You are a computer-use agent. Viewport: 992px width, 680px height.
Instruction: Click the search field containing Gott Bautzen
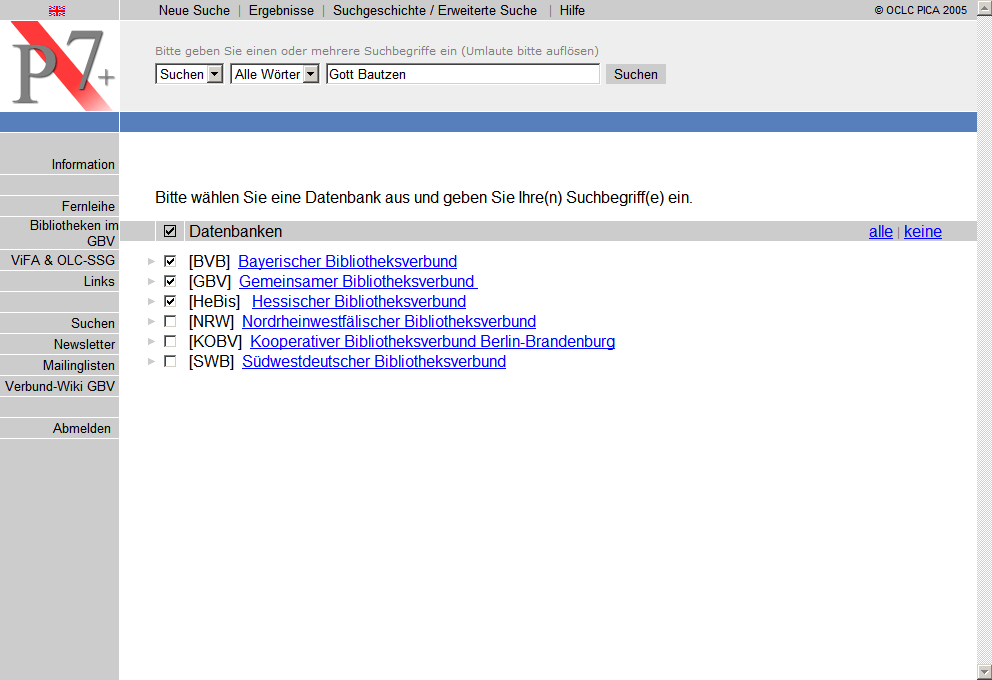(x=463, y=74)
